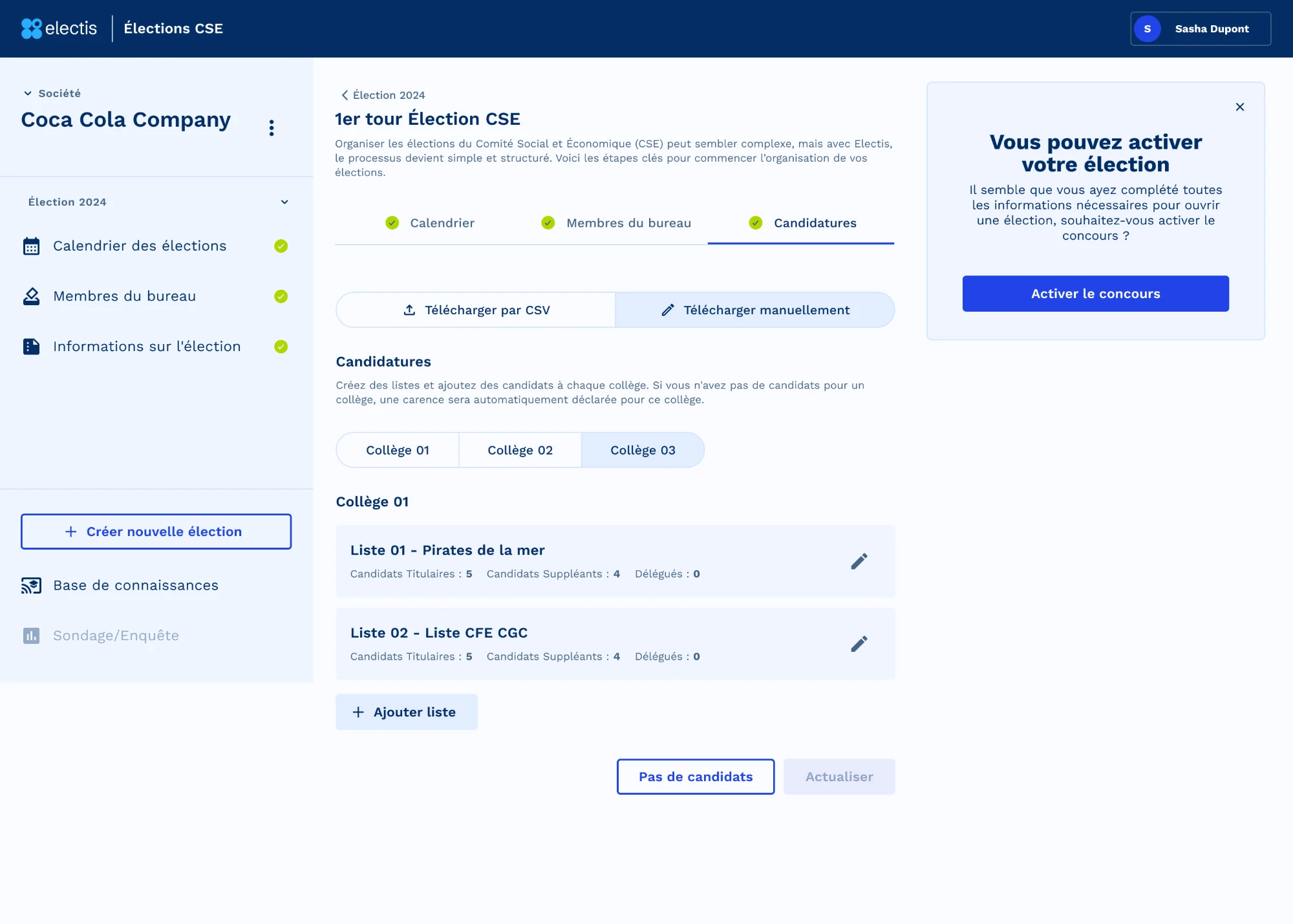Image resolution: width=1293 pixels, height=924 pixels.
Task: Click Ajouter liste button
Action: pos(407,712)
